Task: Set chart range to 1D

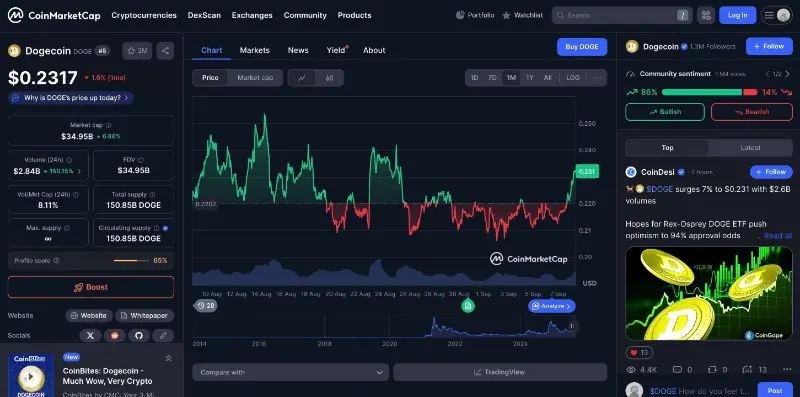Action: coord(474,78)
